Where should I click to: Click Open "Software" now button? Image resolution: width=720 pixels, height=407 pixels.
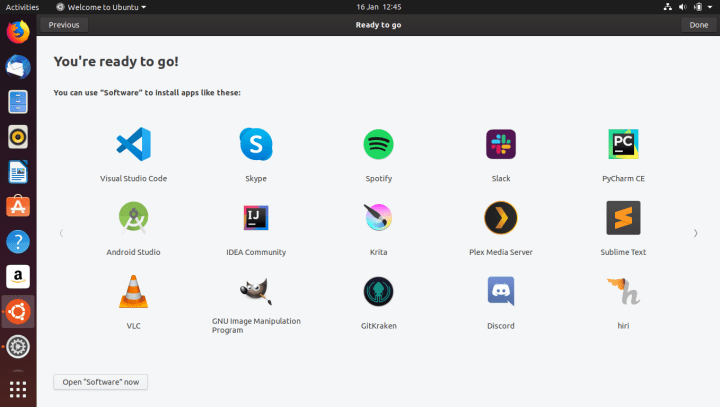click(101, 382)
